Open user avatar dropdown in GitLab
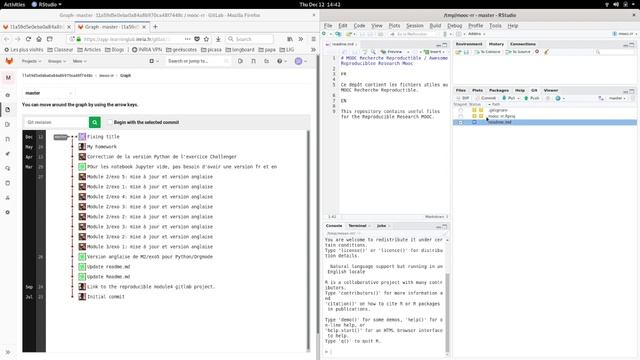 tap(300, 61)
